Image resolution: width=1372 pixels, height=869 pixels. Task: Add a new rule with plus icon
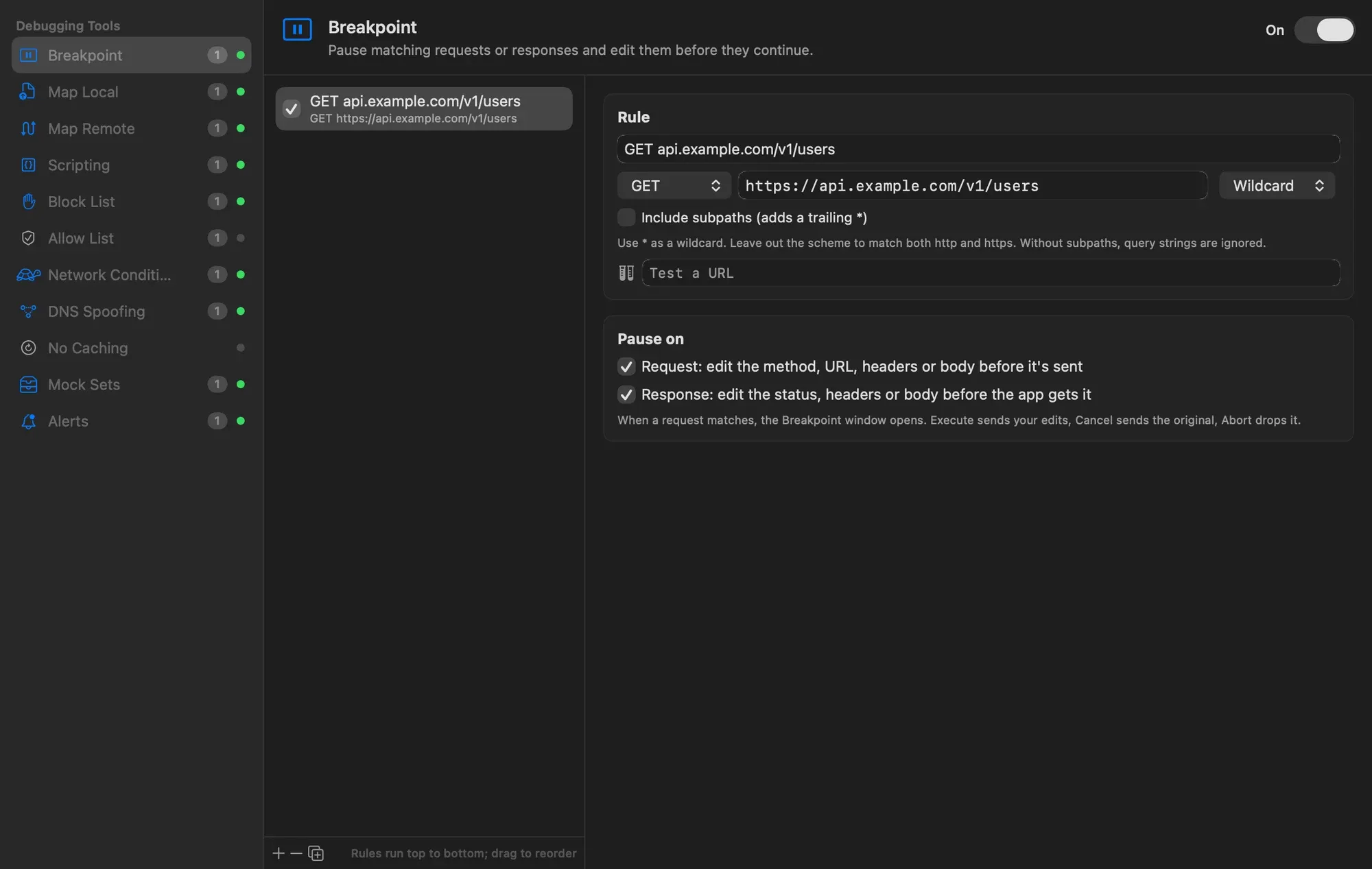pos(279,853)
